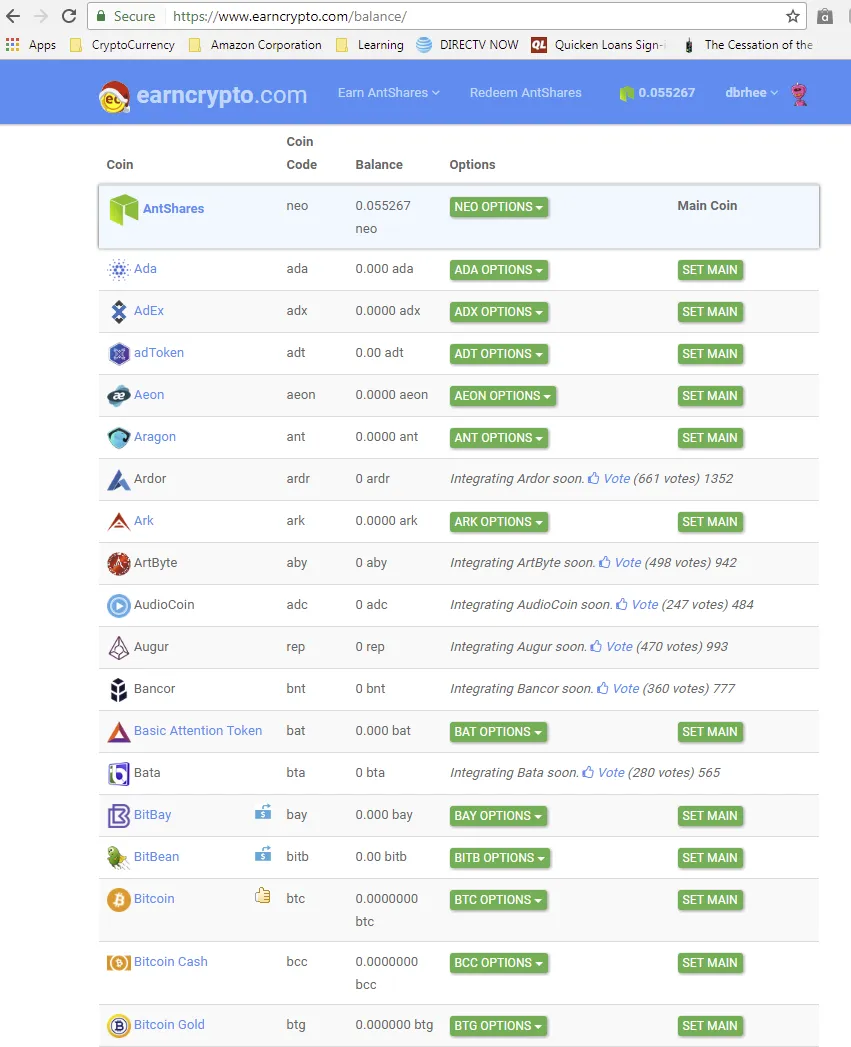Click the AudioCoin icon
Screen dimensions: 851x1047
tap(119, 606)
